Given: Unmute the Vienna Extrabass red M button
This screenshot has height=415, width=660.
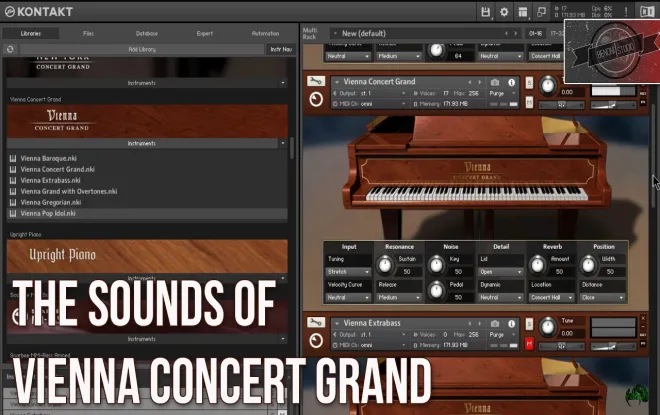Looking at the screenshot, I should (x=529, y=344).
